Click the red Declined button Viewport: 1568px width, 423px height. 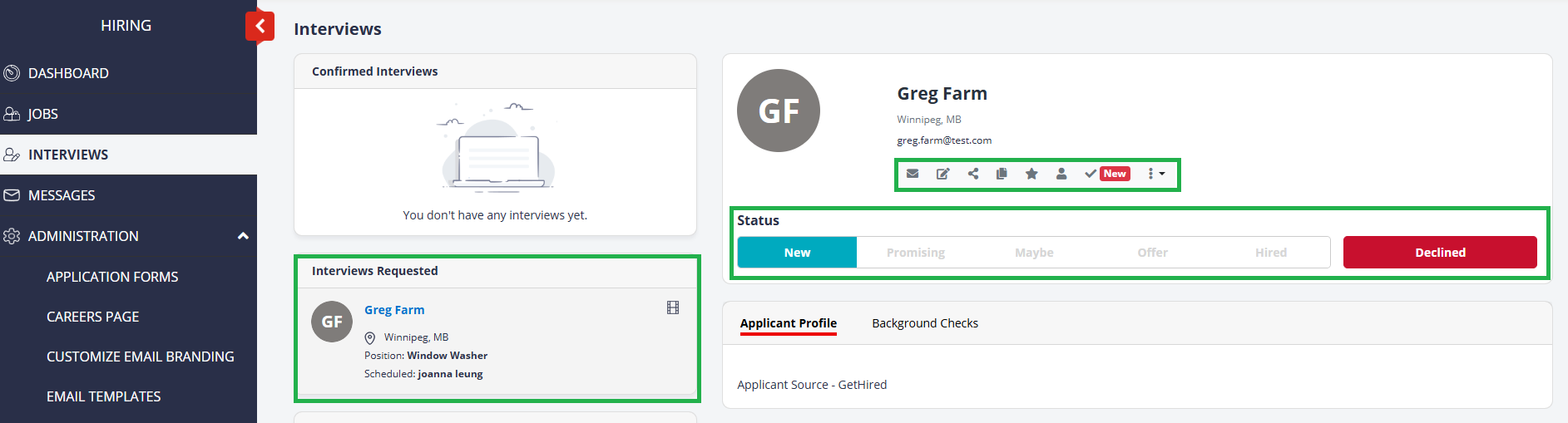click(x=1439, y=253)
